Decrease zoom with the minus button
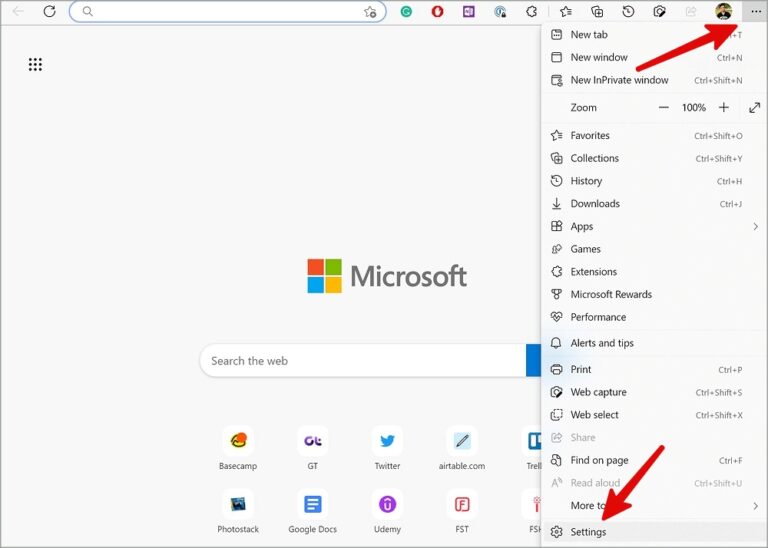 [x=664, y=108]
